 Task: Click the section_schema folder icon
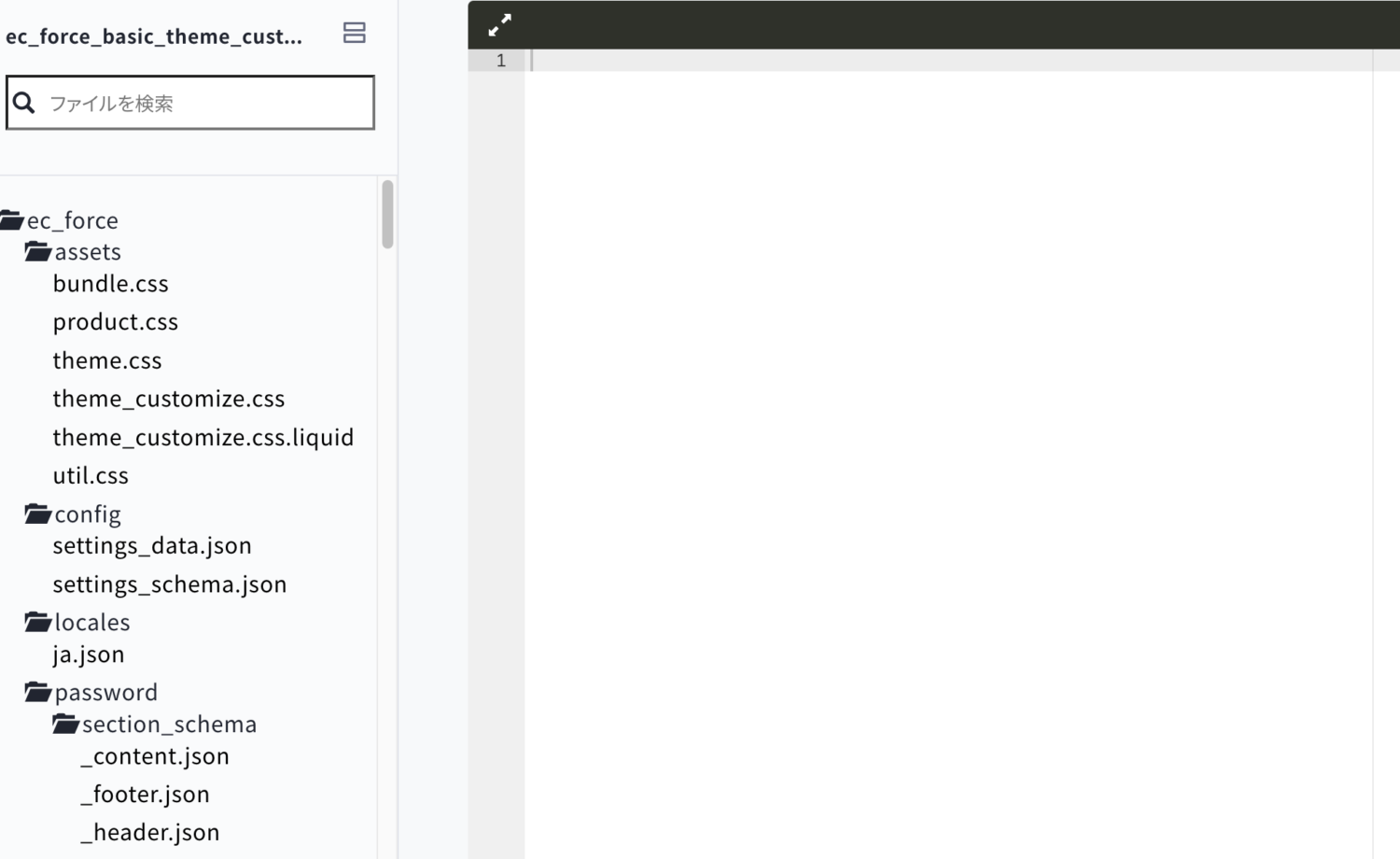coord(65,725)
